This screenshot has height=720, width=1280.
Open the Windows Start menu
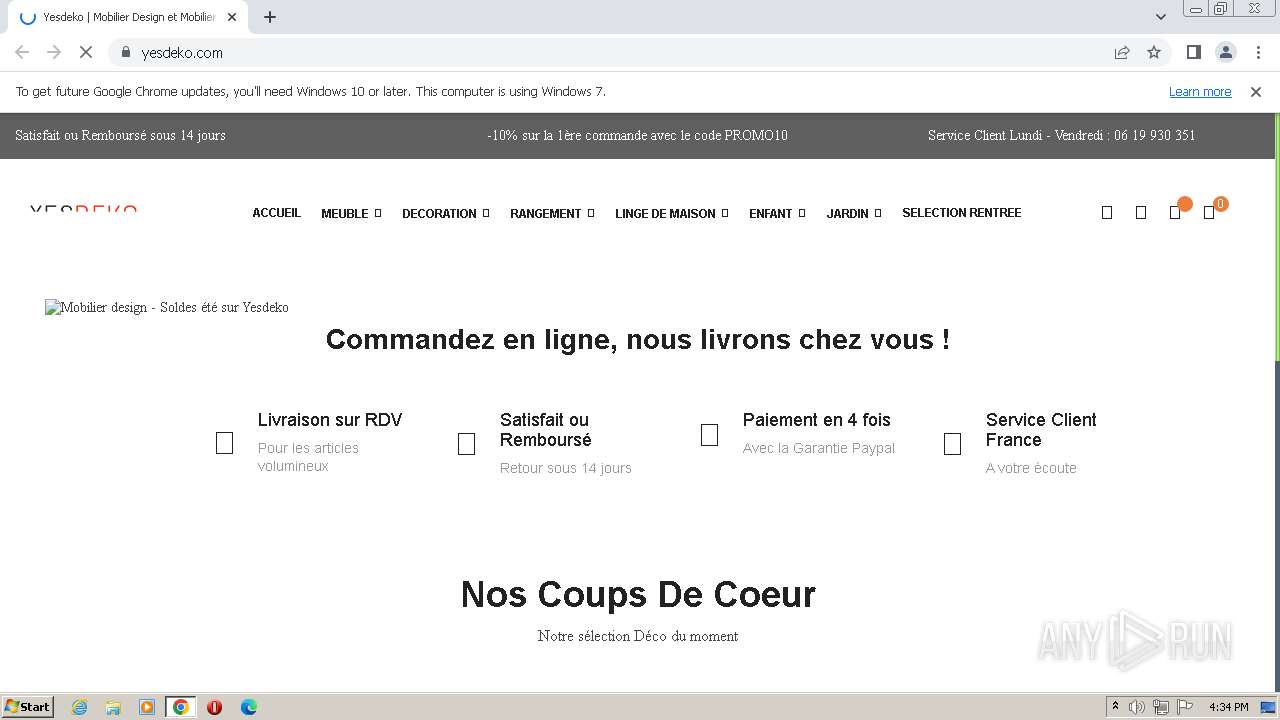pyautogui.click(x=28, y=707)
